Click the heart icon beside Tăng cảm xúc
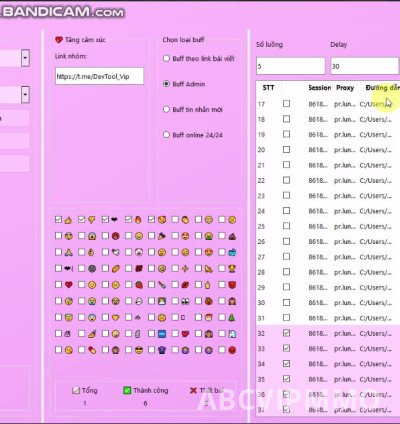The width and height of the screenshot is (400, 424). (59, 40)
